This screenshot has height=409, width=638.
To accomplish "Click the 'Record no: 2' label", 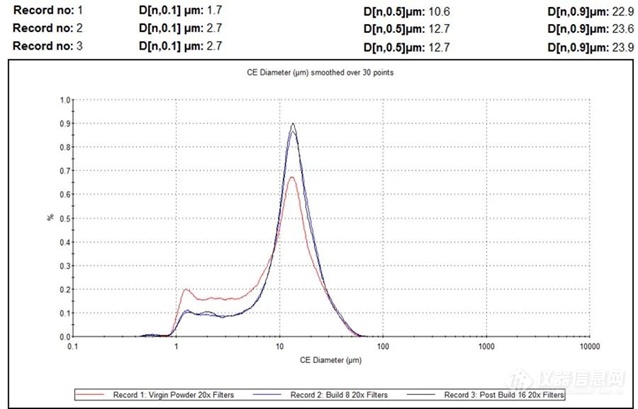I will pos(46,28).
